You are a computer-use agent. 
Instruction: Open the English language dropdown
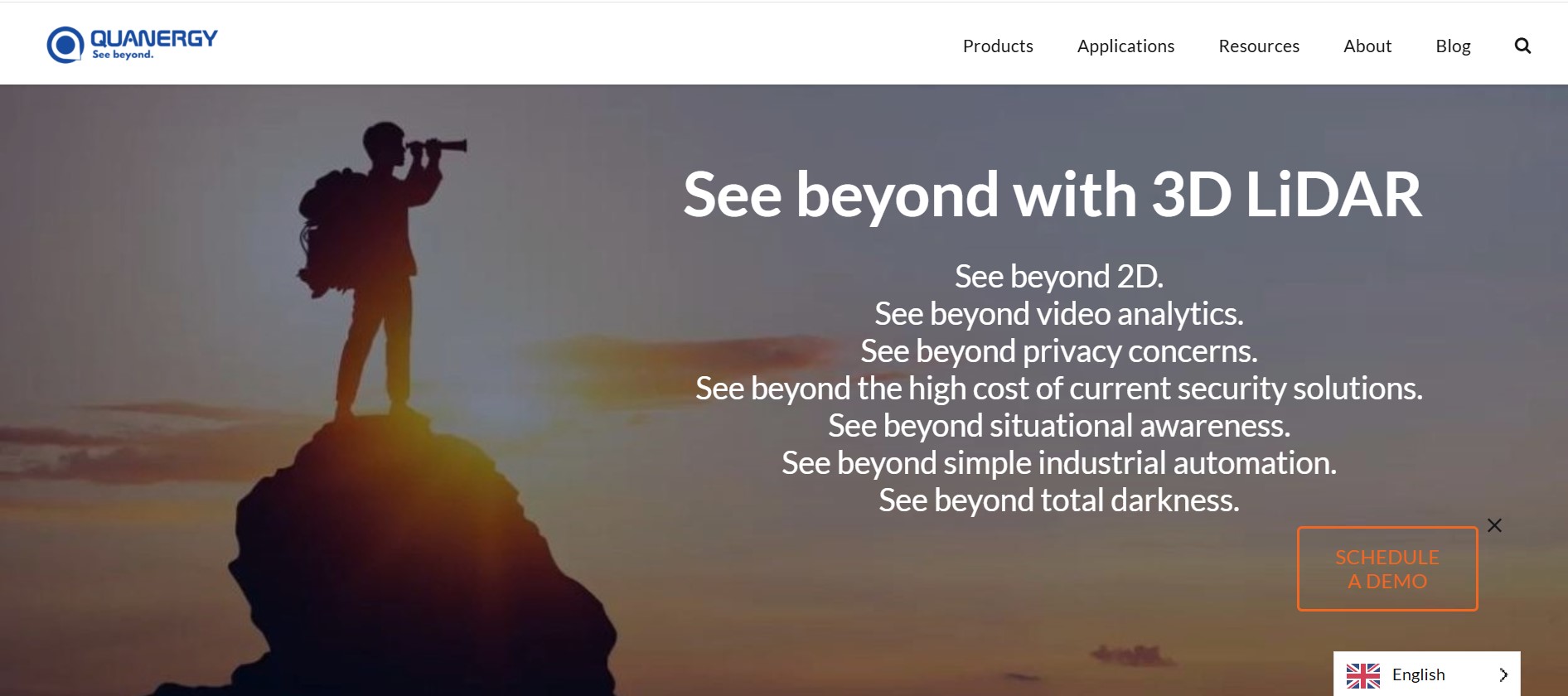1426,674
